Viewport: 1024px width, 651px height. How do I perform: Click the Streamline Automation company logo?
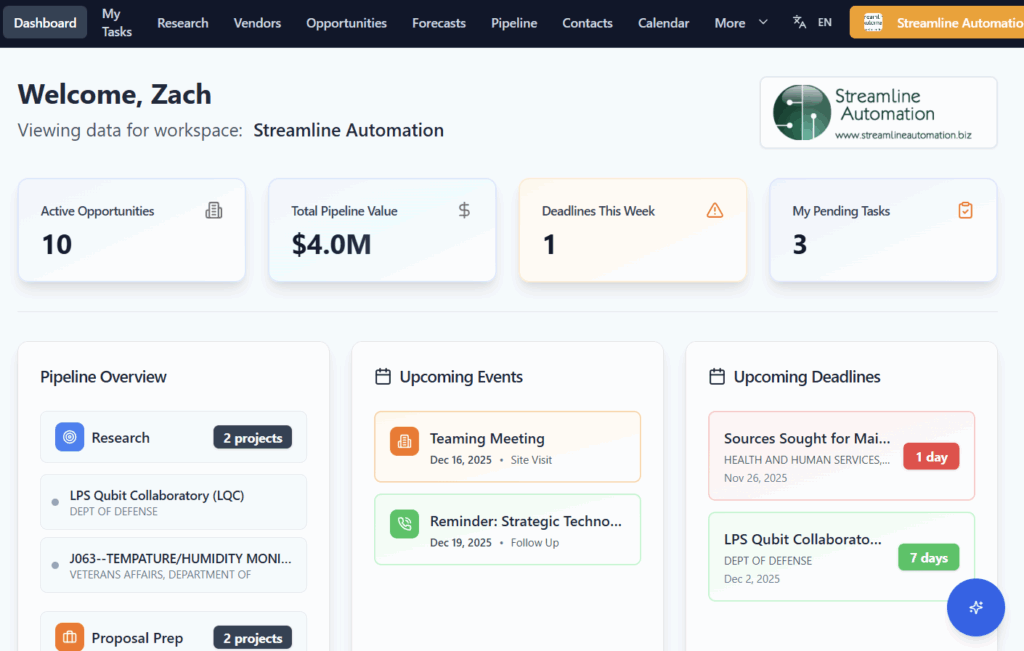click(878, 113)
